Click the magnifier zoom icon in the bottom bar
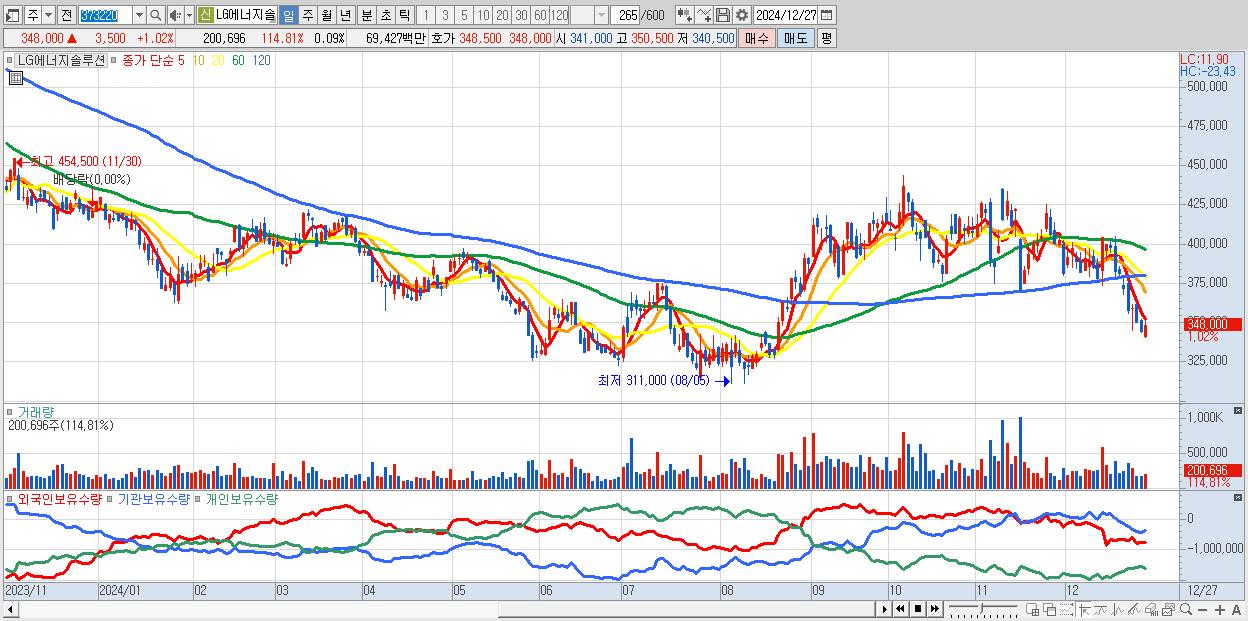The height and width of the screenshot is (621, 1248). (1186, 610)
